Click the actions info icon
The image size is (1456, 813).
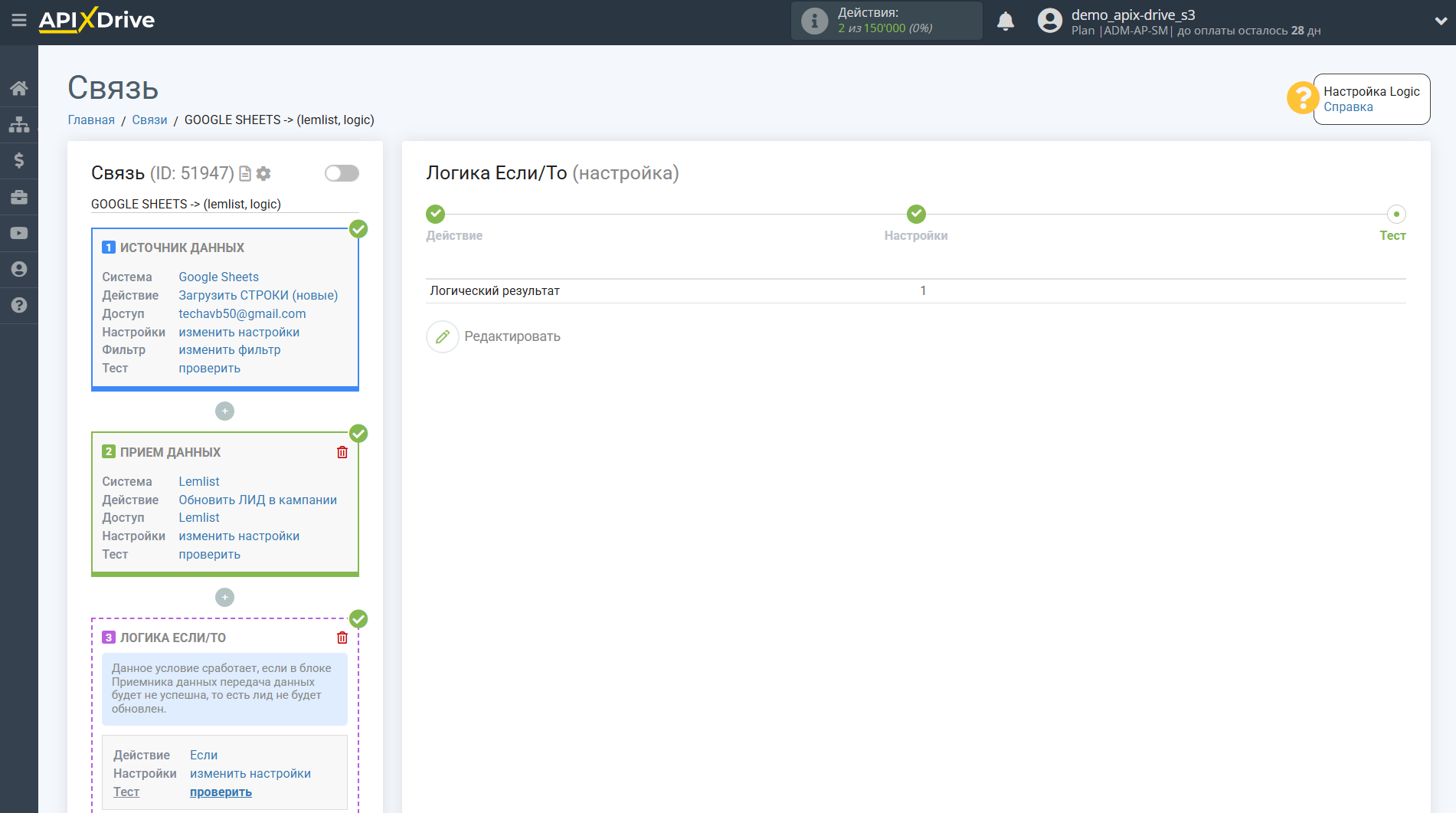click(814, 21)
